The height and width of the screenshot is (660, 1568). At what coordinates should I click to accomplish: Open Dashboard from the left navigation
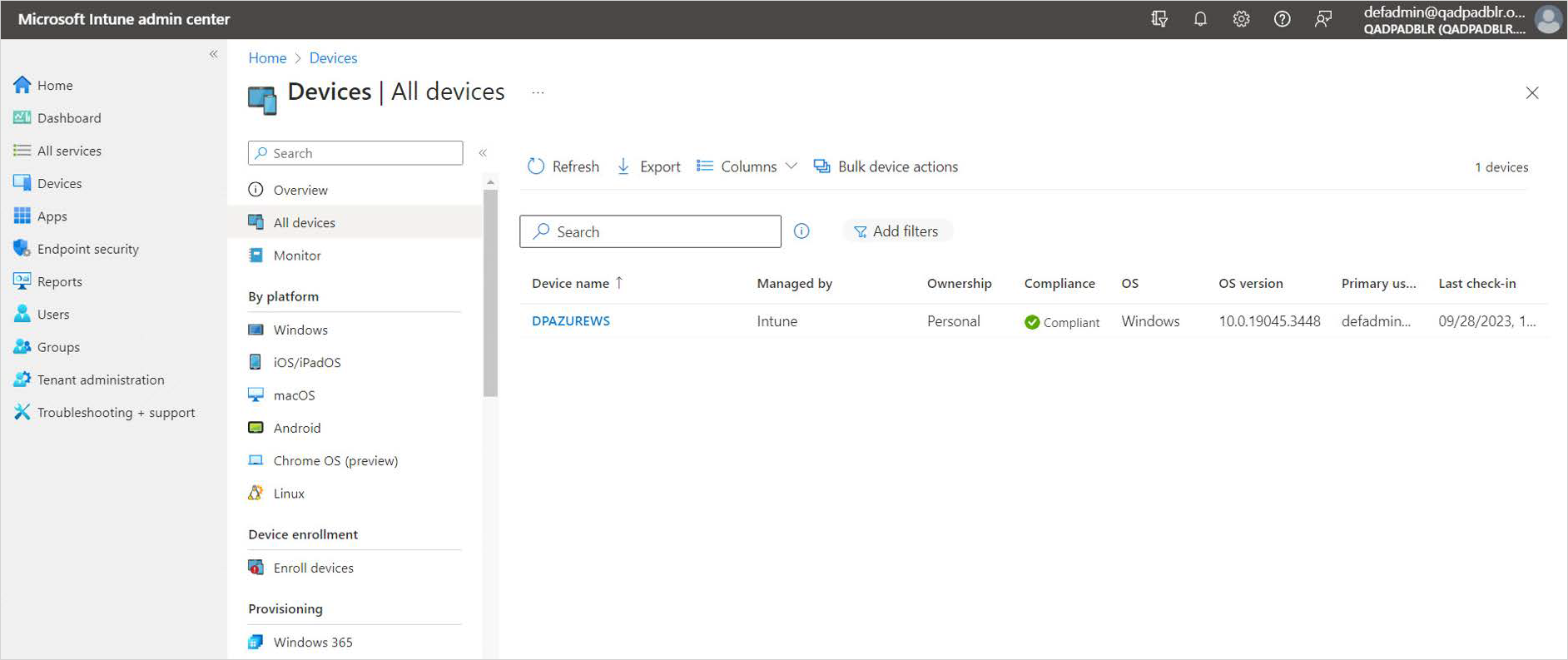click(x=69, y=118)
